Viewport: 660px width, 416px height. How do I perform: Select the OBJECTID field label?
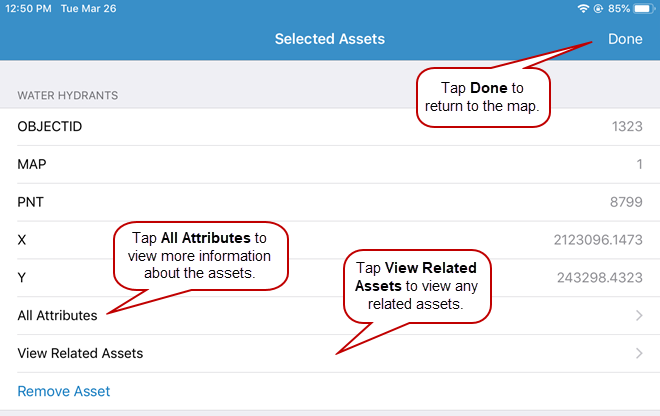click(50, 126)
